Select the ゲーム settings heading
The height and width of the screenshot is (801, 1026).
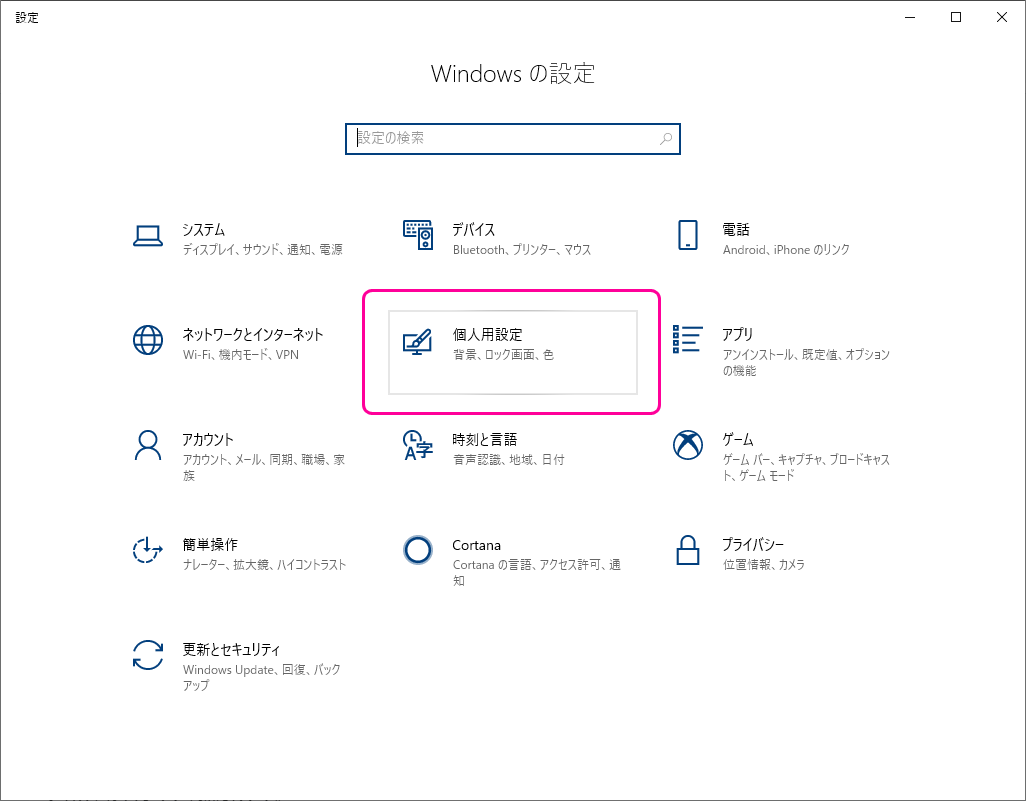coord(738,439)
